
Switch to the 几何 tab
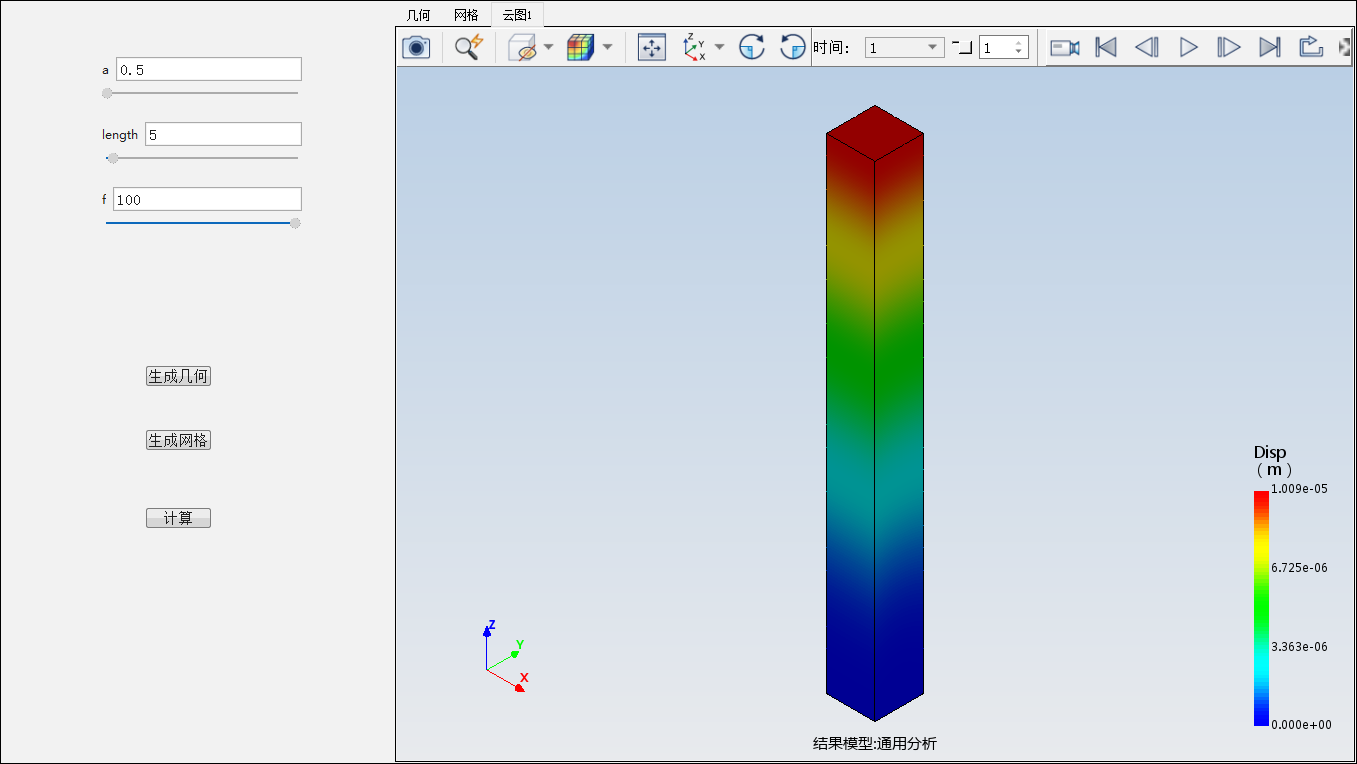(418, 15)
